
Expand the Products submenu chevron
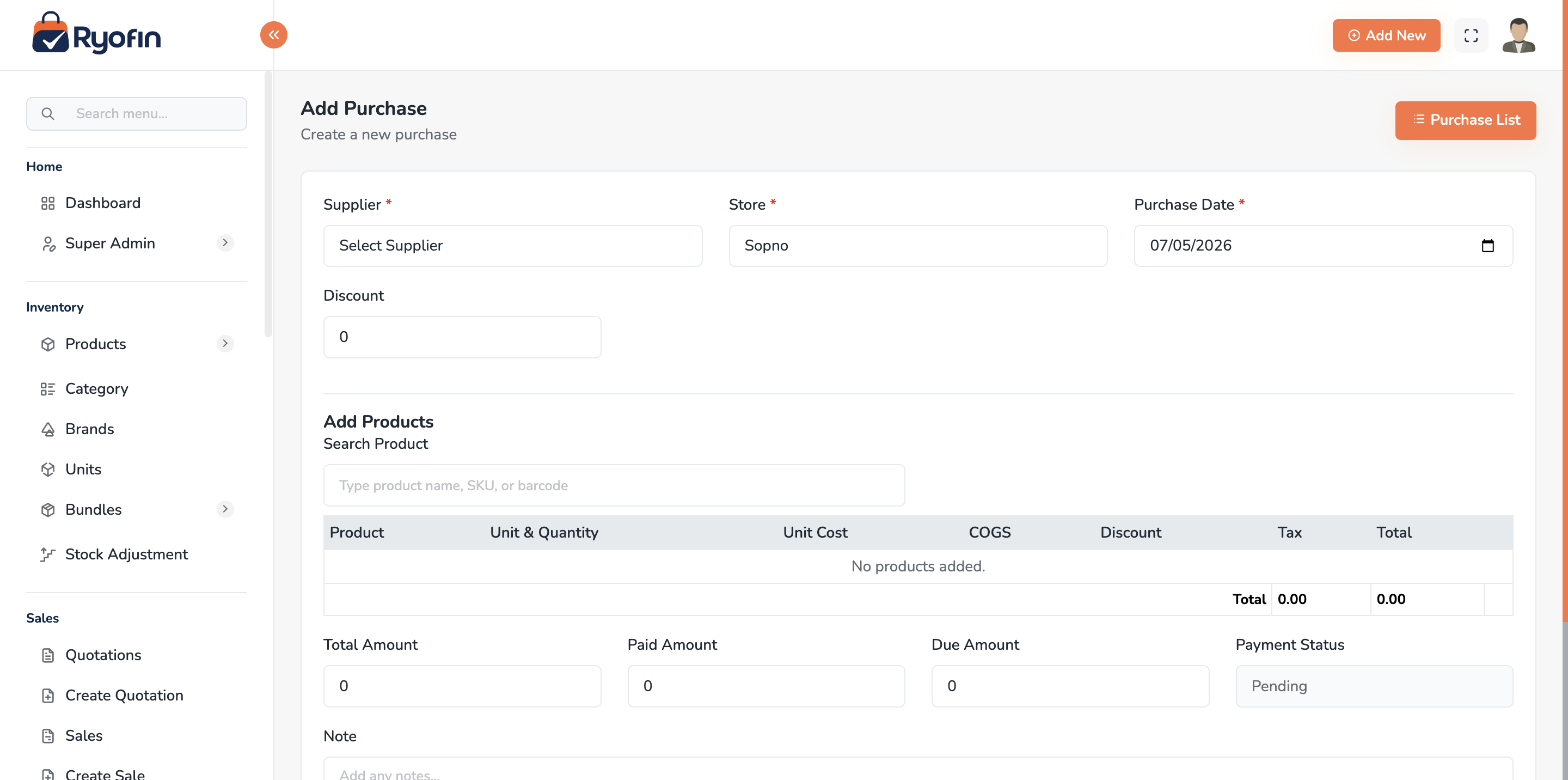(225, 344)
